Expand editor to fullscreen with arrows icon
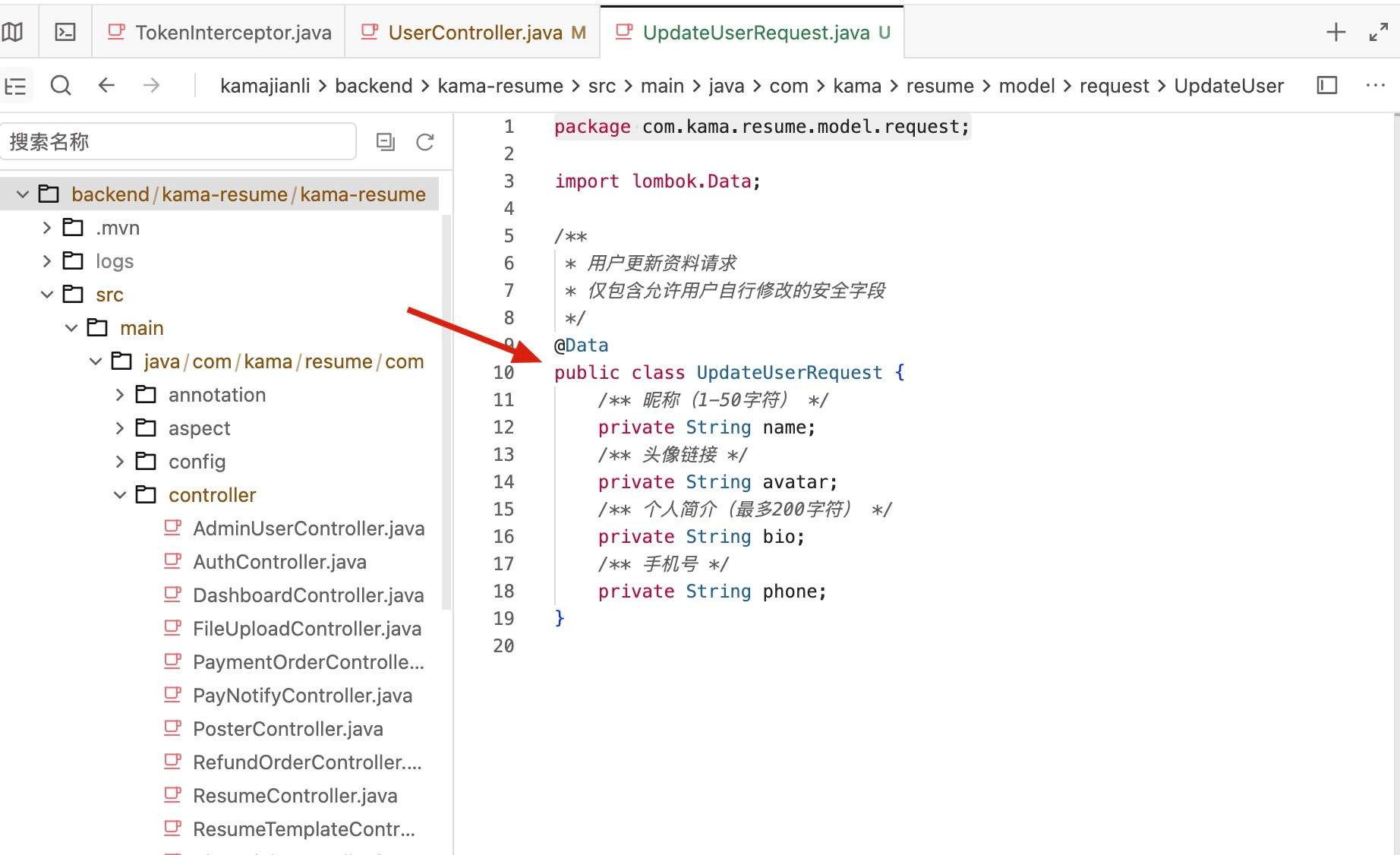Image resolution: width=1400 pixels, height=855 pixels. point(1378,32)
